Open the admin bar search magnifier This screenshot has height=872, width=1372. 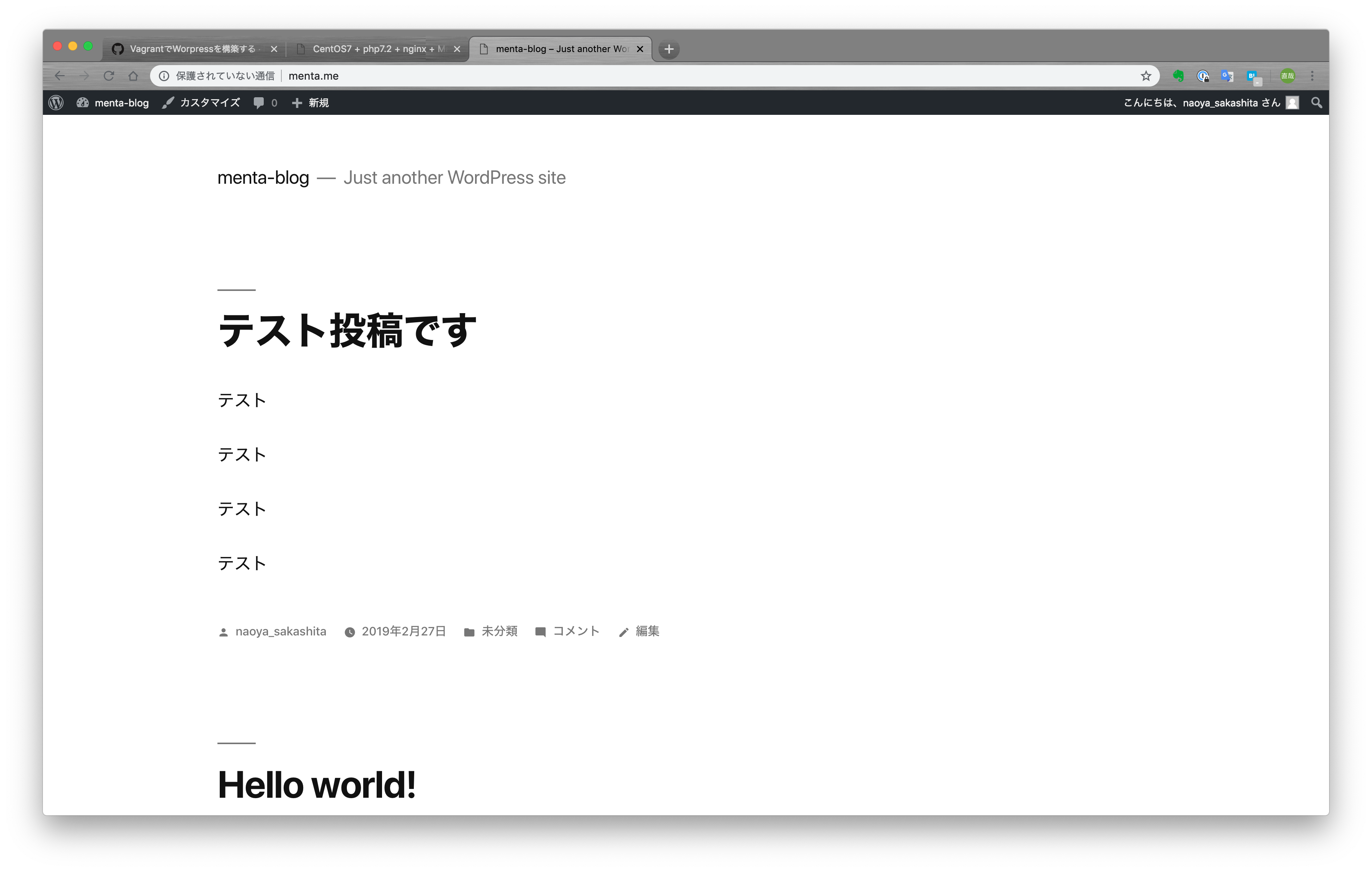[1316, 103]
